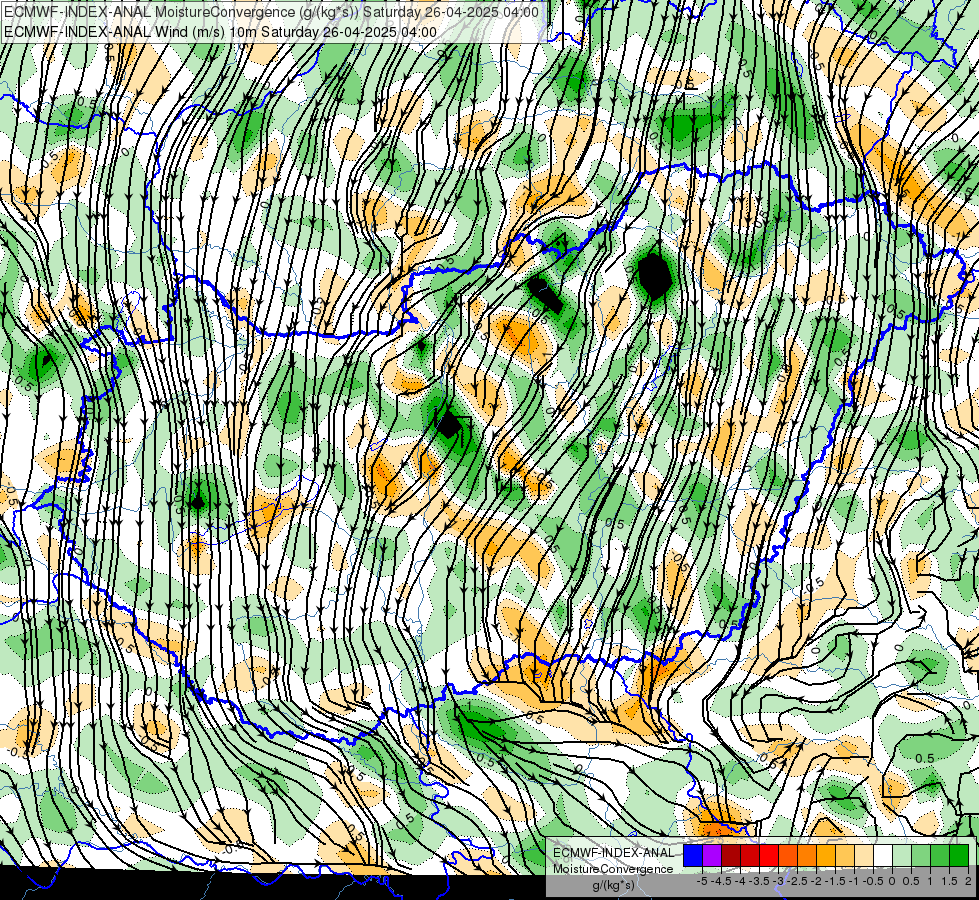Click the 'g/(kg*s)' unit label in legend
Screen dimensions: 979x900
click(614, 886)
